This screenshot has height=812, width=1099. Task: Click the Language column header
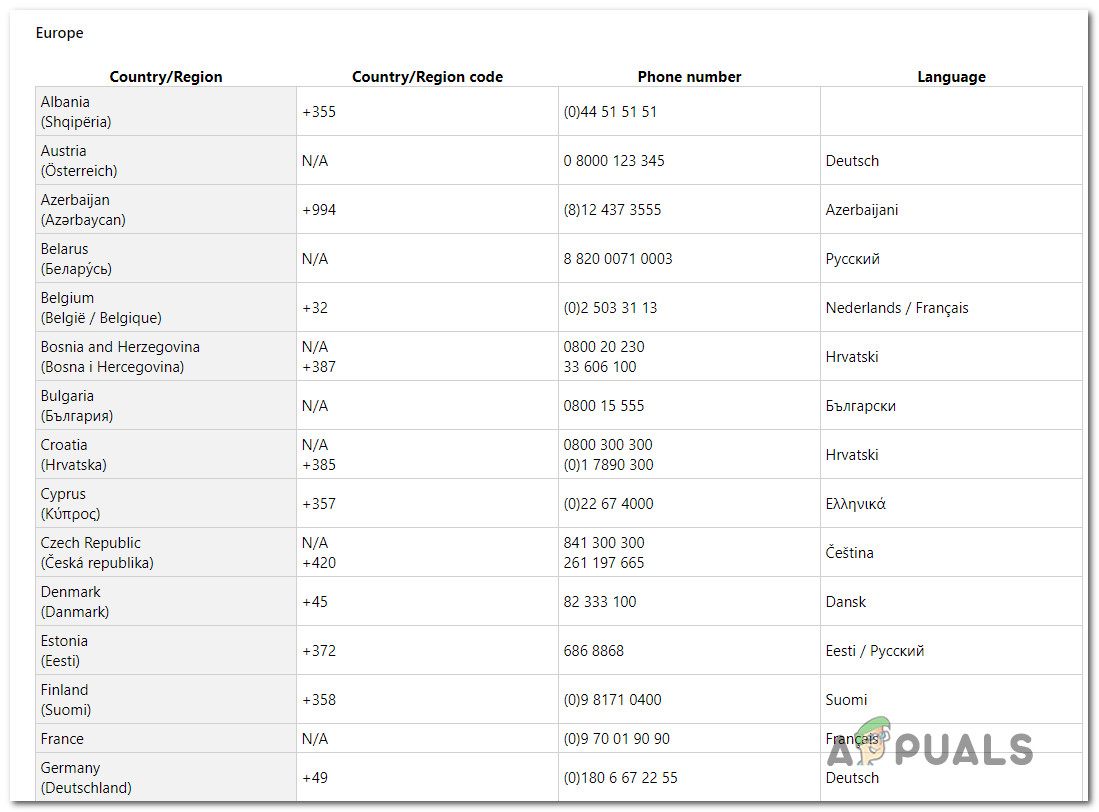pos(951,77)
